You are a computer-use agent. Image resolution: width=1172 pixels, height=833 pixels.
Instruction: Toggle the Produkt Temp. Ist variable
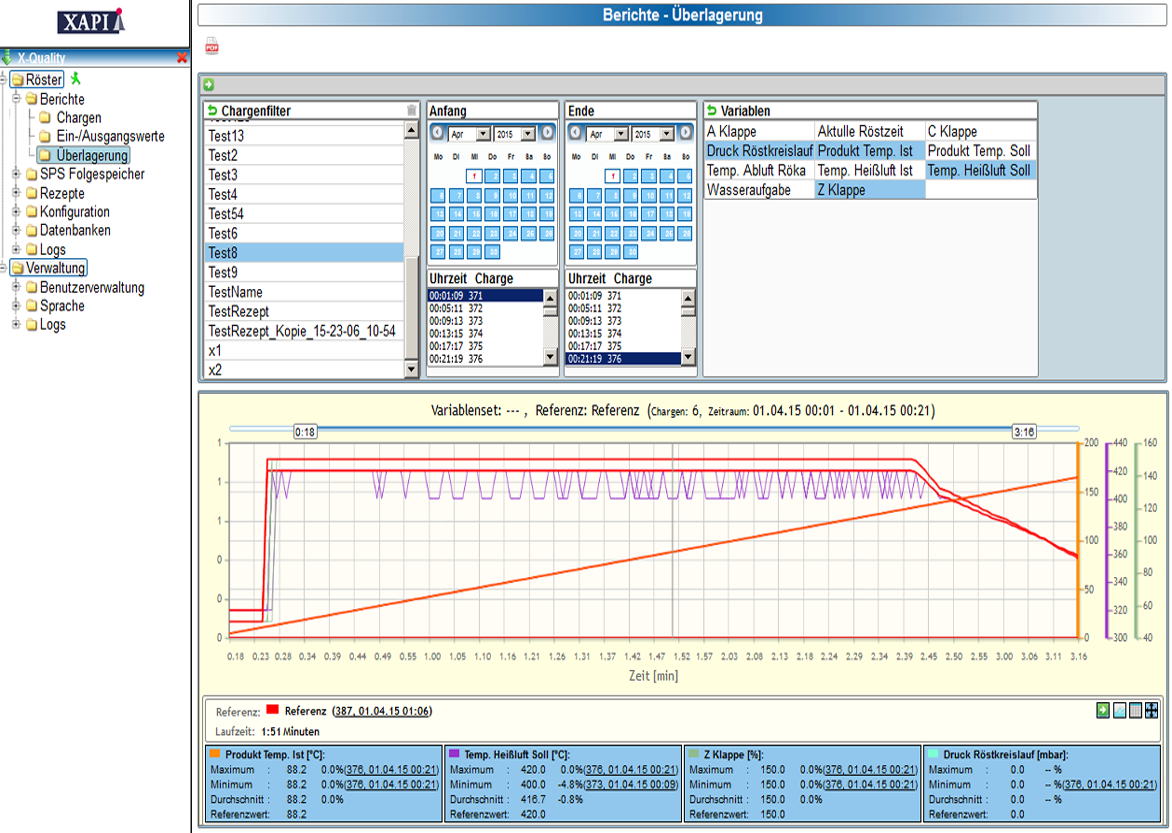[870, 151]
